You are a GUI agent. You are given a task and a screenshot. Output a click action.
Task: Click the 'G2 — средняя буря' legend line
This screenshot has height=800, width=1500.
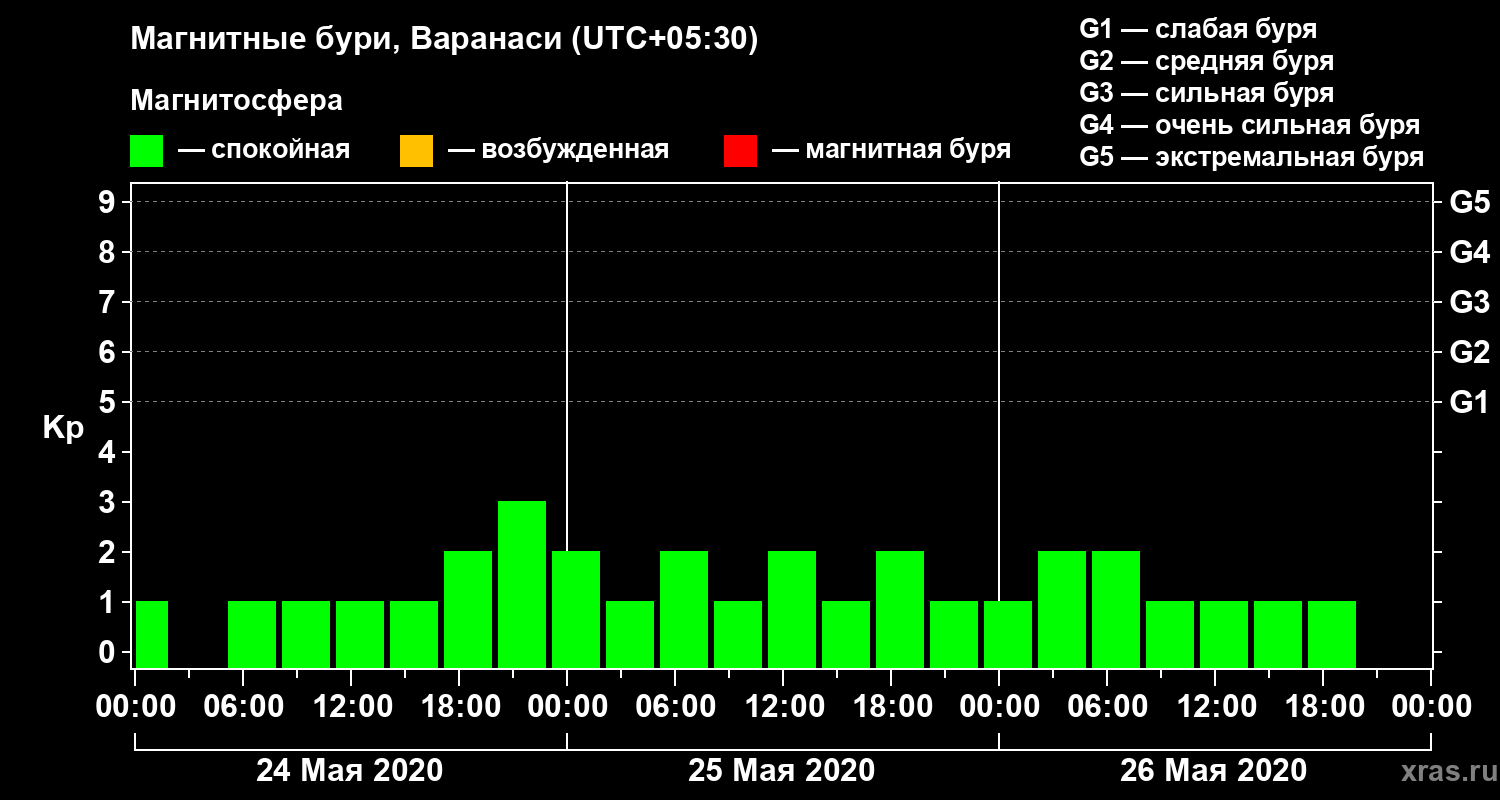pyautogui.click(x=1206, y=61)
